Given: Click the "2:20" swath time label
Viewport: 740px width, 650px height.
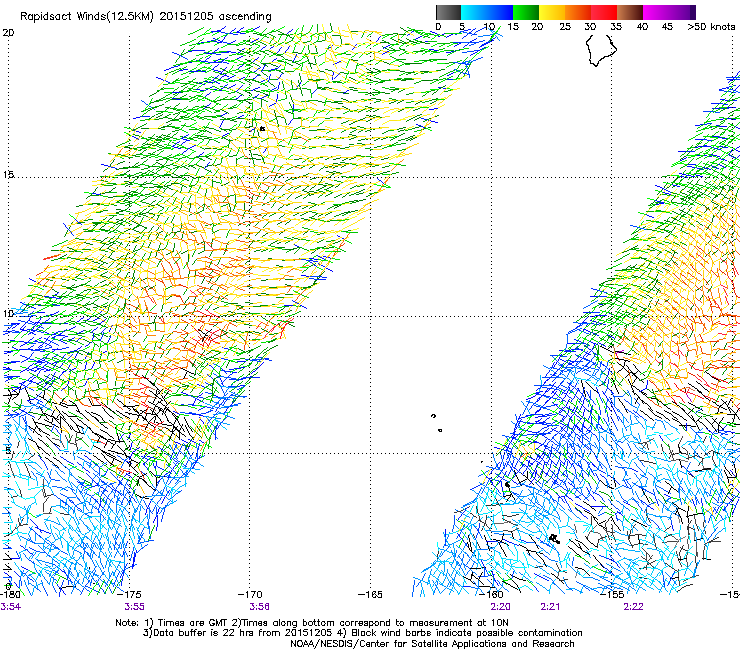Looking at the screenshot, I should point(500,607).
